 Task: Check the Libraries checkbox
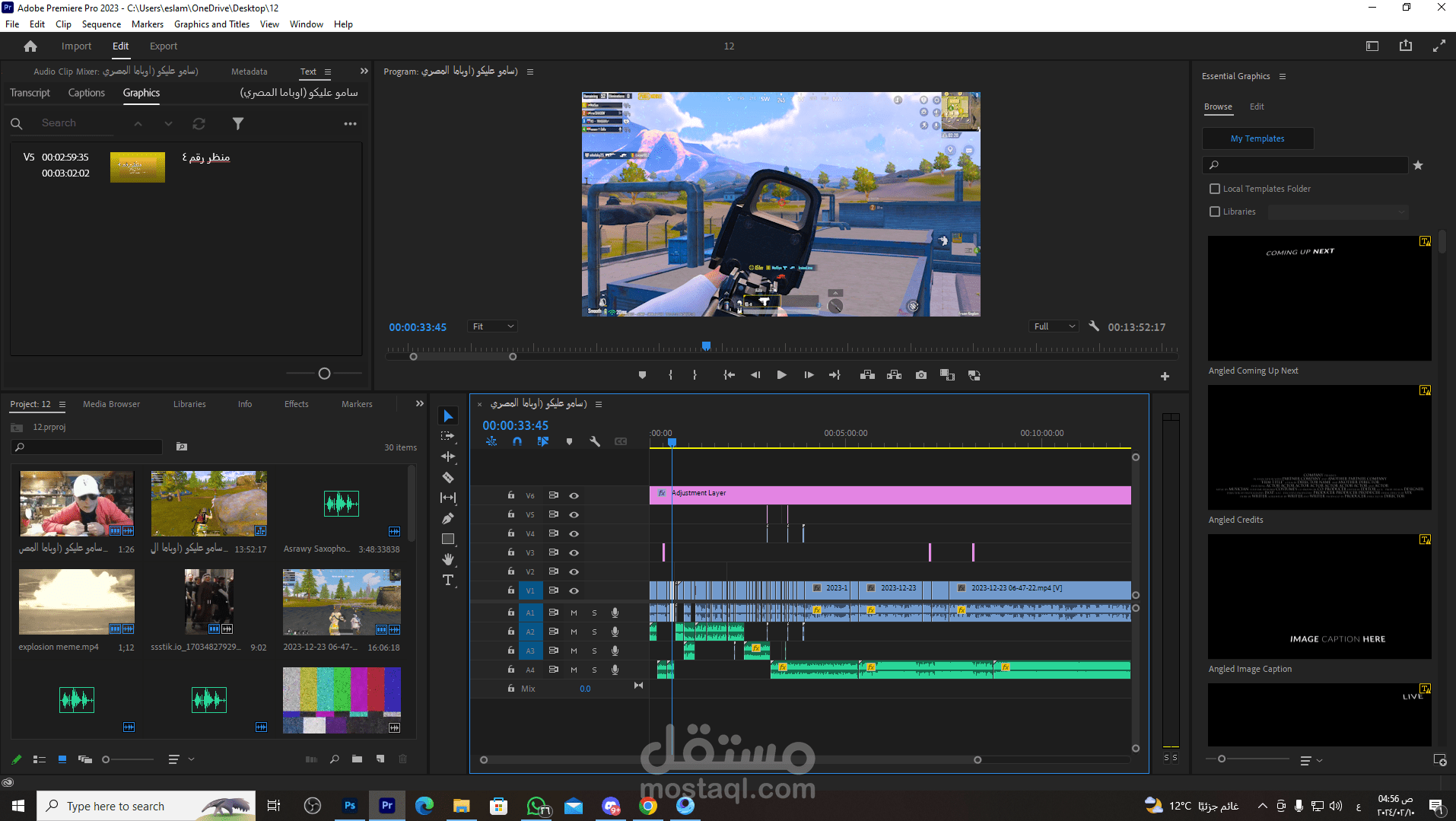(1215, 212)
